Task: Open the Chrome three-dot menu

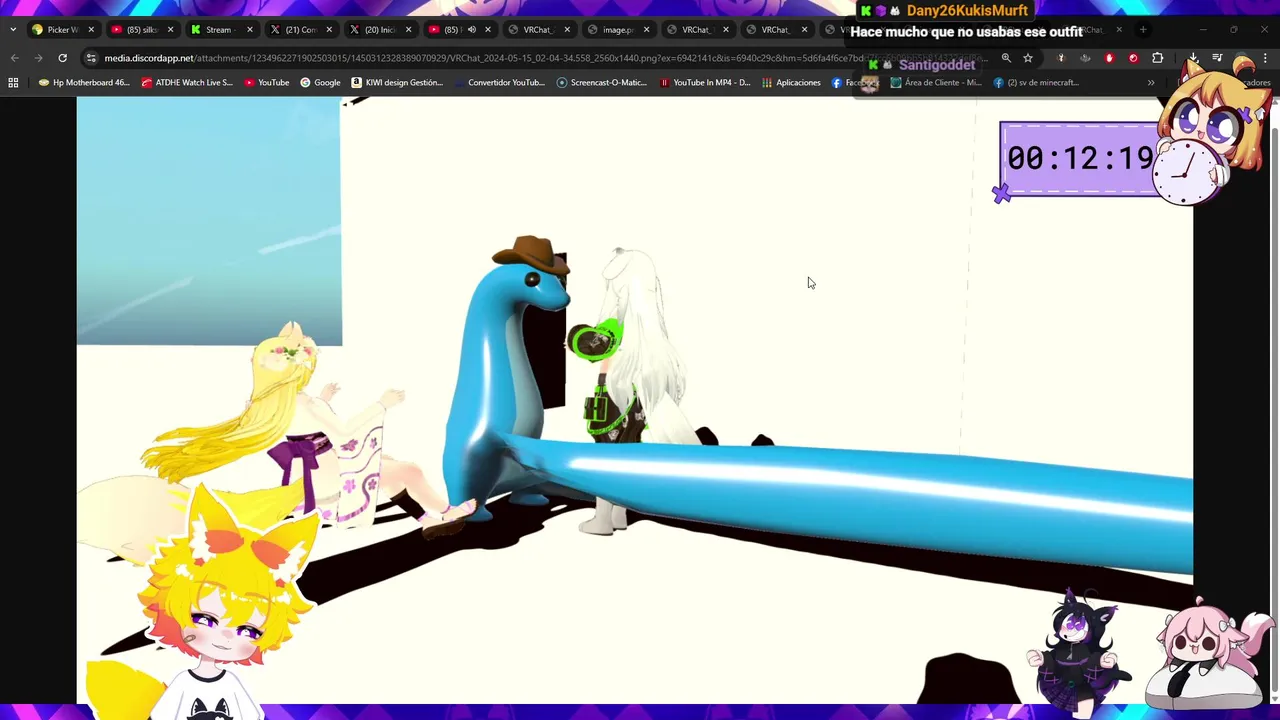Action: 1265,58
